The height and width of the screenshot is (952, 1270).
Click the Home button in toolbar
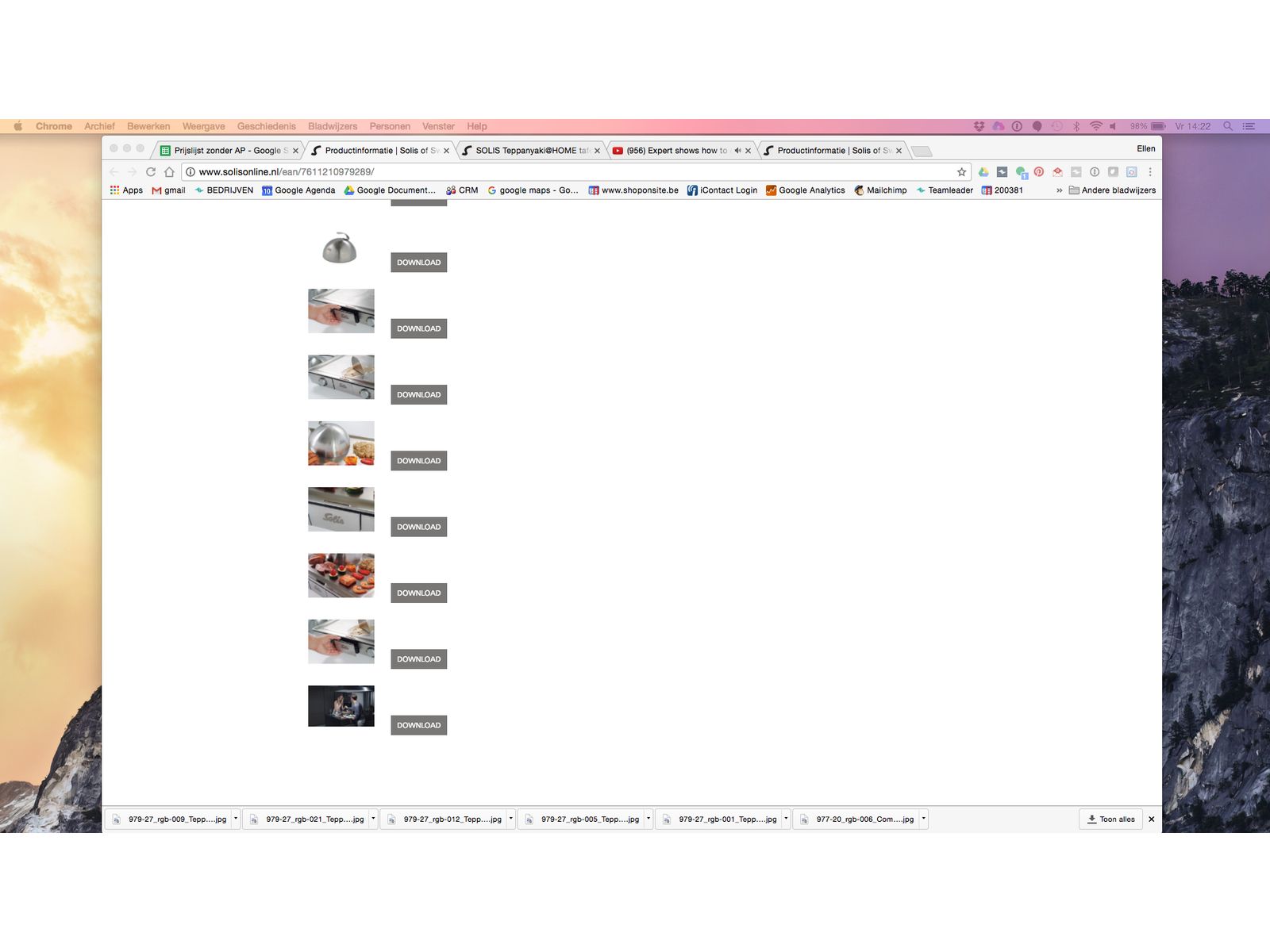click(169, 172)
